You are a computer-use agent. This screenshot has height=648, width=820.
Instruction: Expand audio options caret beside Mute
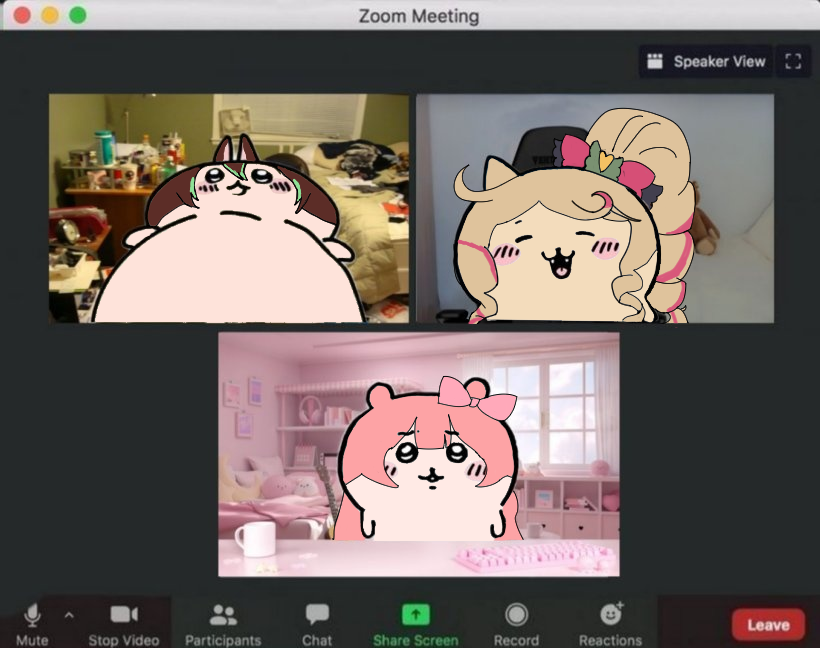tap(69, 616)
